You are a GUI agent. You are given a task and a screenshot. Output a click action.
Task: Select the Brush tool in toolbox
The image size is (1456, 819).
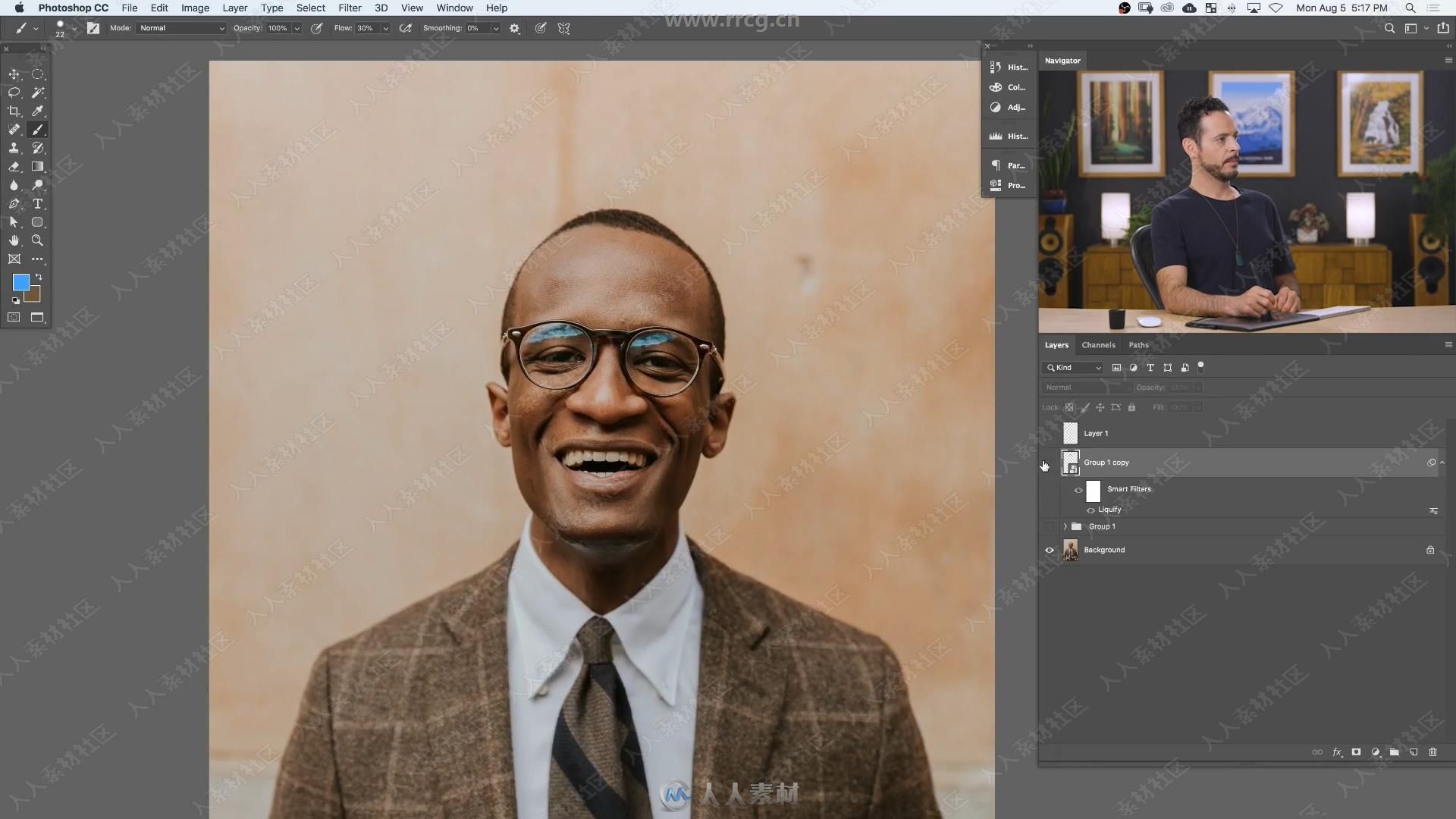pos(37,130)
